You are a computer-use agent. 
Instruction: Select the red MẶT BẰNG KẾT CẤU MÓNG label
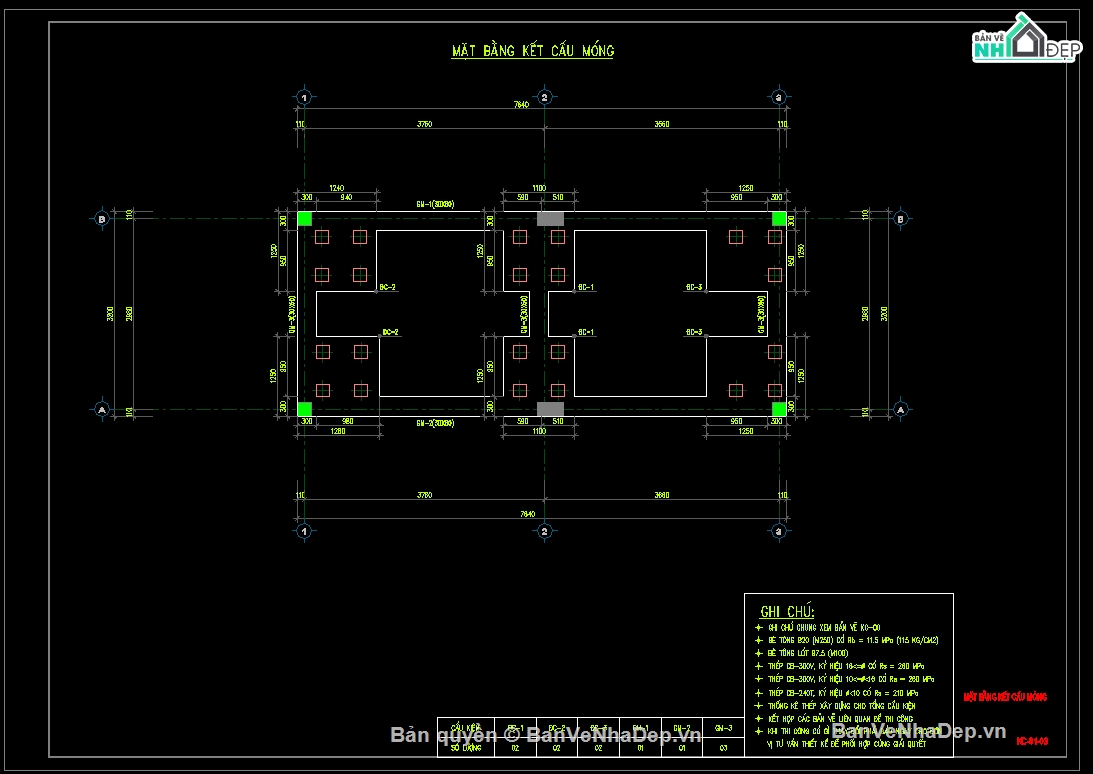click(1006, 697)
